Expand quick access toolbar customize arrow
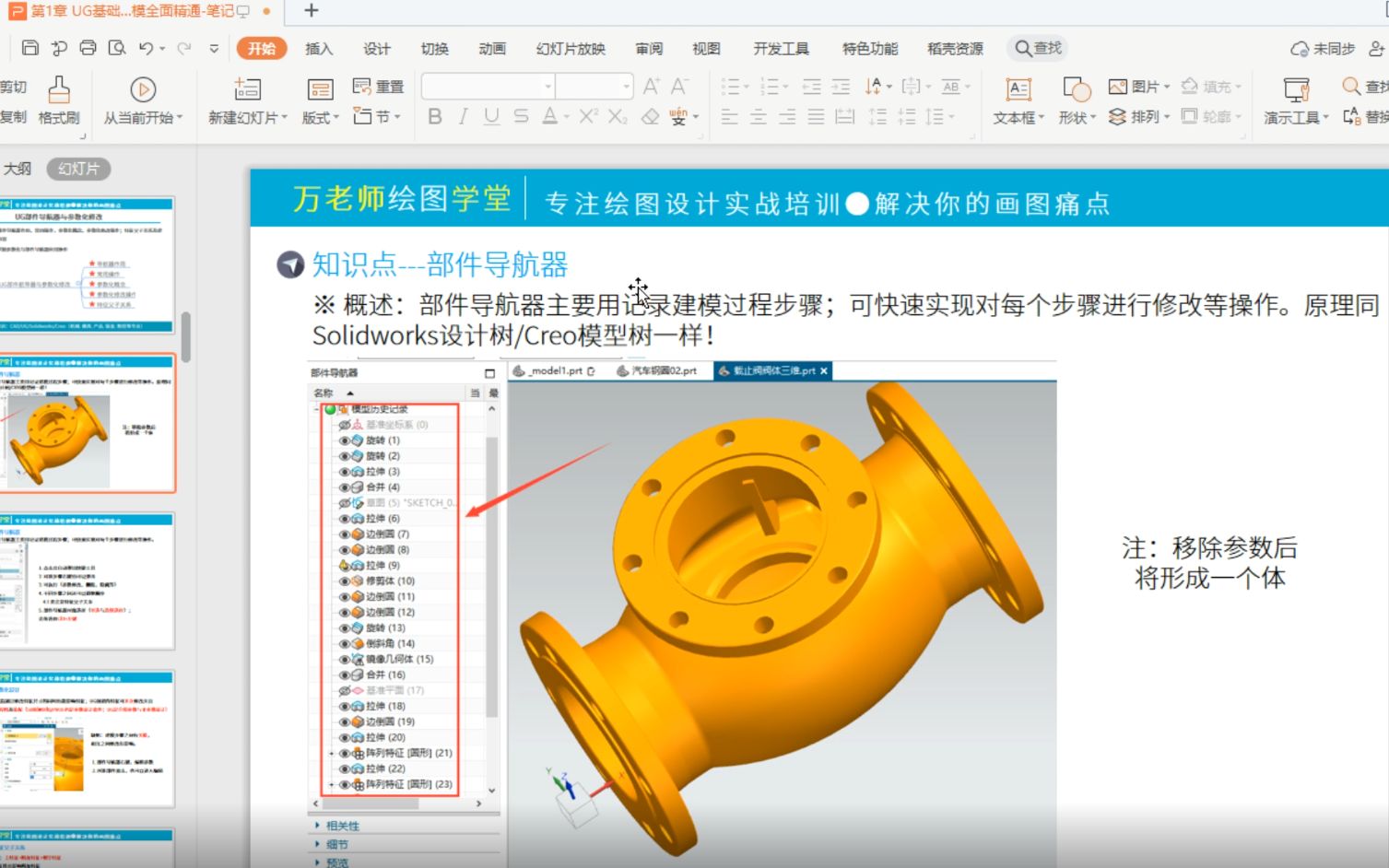Viewport: 1389px width, 868px height. point(214,49)
